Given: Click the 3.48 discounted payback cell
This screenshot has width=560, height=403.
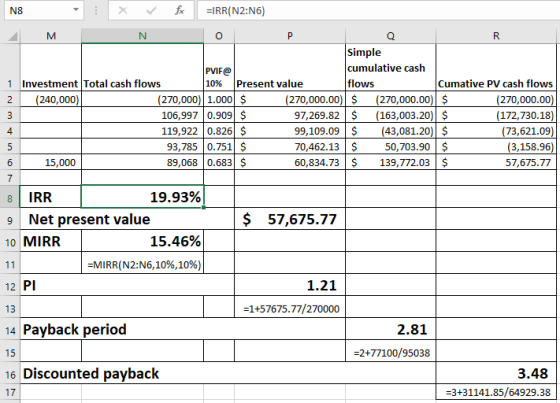Looking at the screenshot, I should pyautogui.click(x=496, y=374).
